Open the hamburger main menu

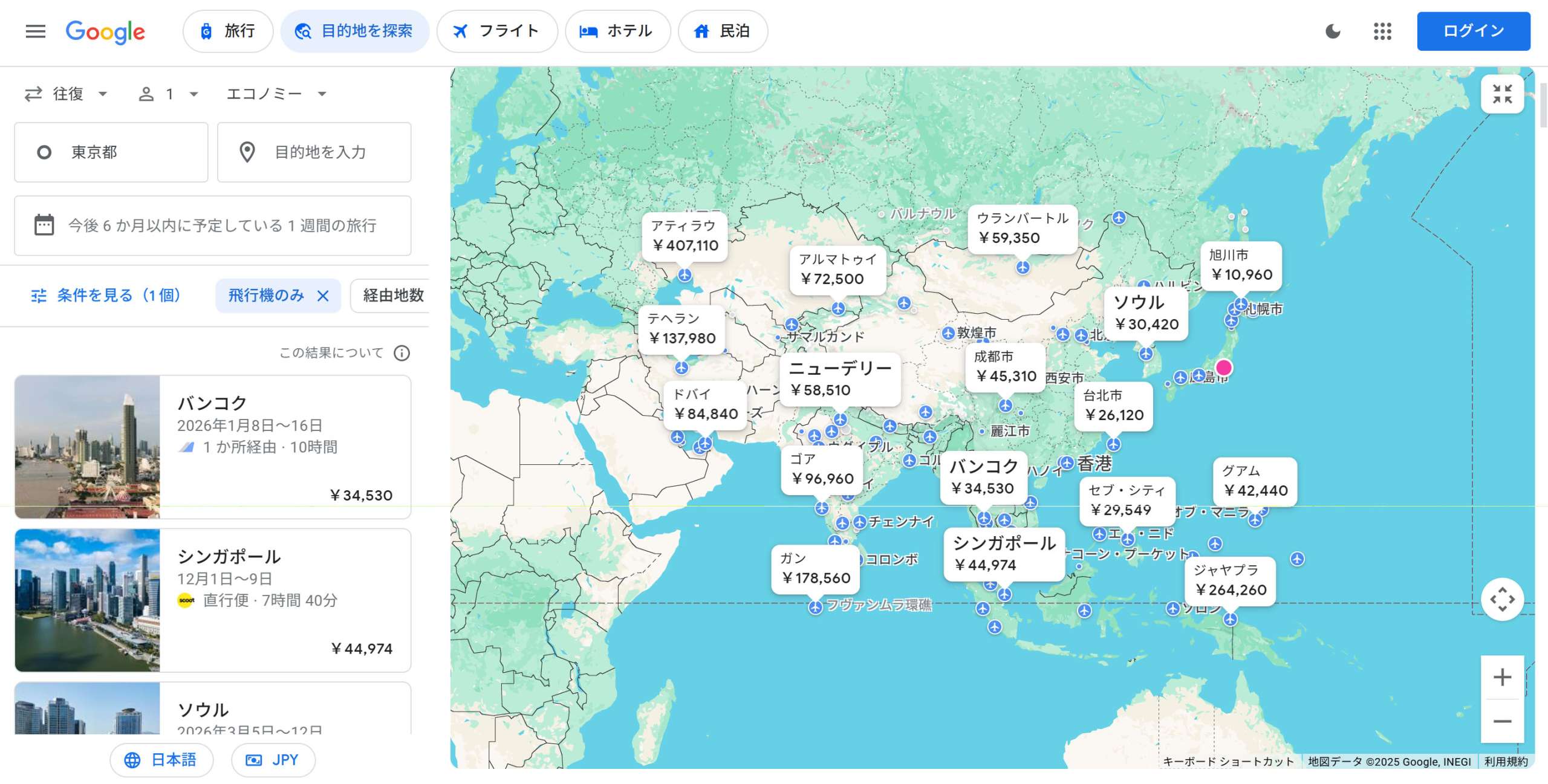36,31
